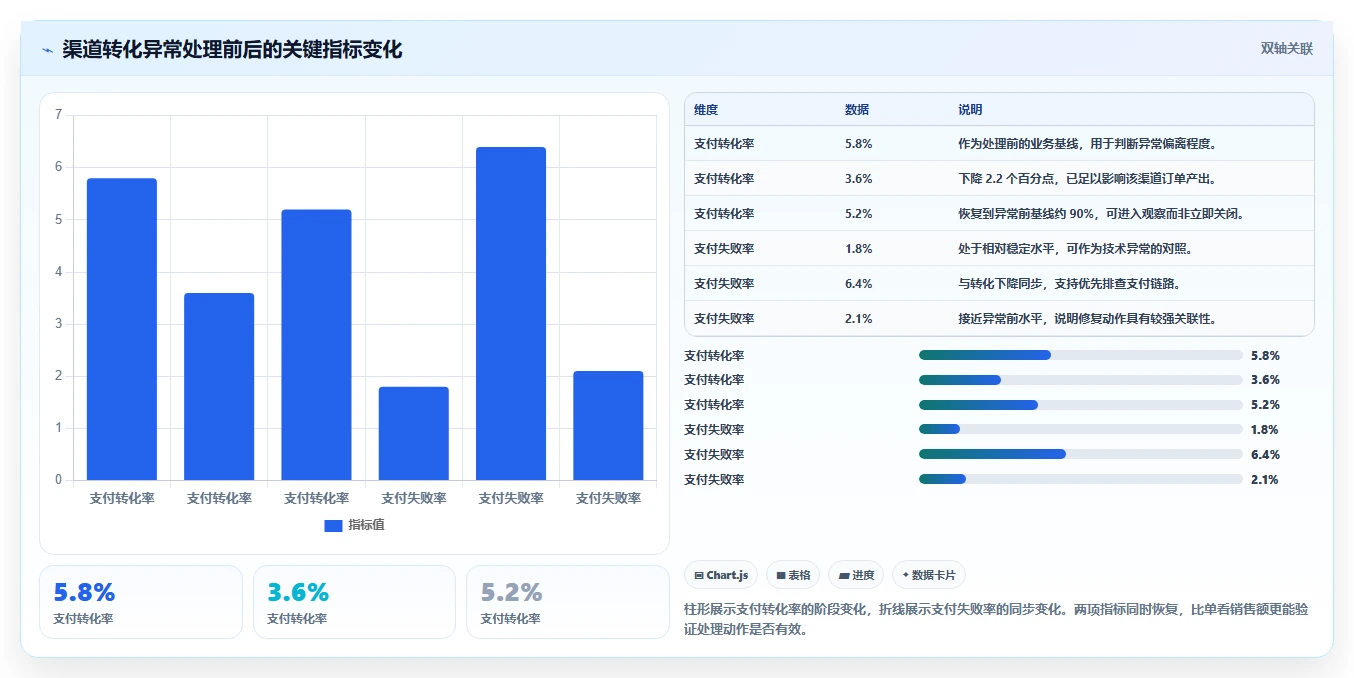Click the 双轴关联 badge
This screenshot has height=678, width=1354.
pos(1286,49)
